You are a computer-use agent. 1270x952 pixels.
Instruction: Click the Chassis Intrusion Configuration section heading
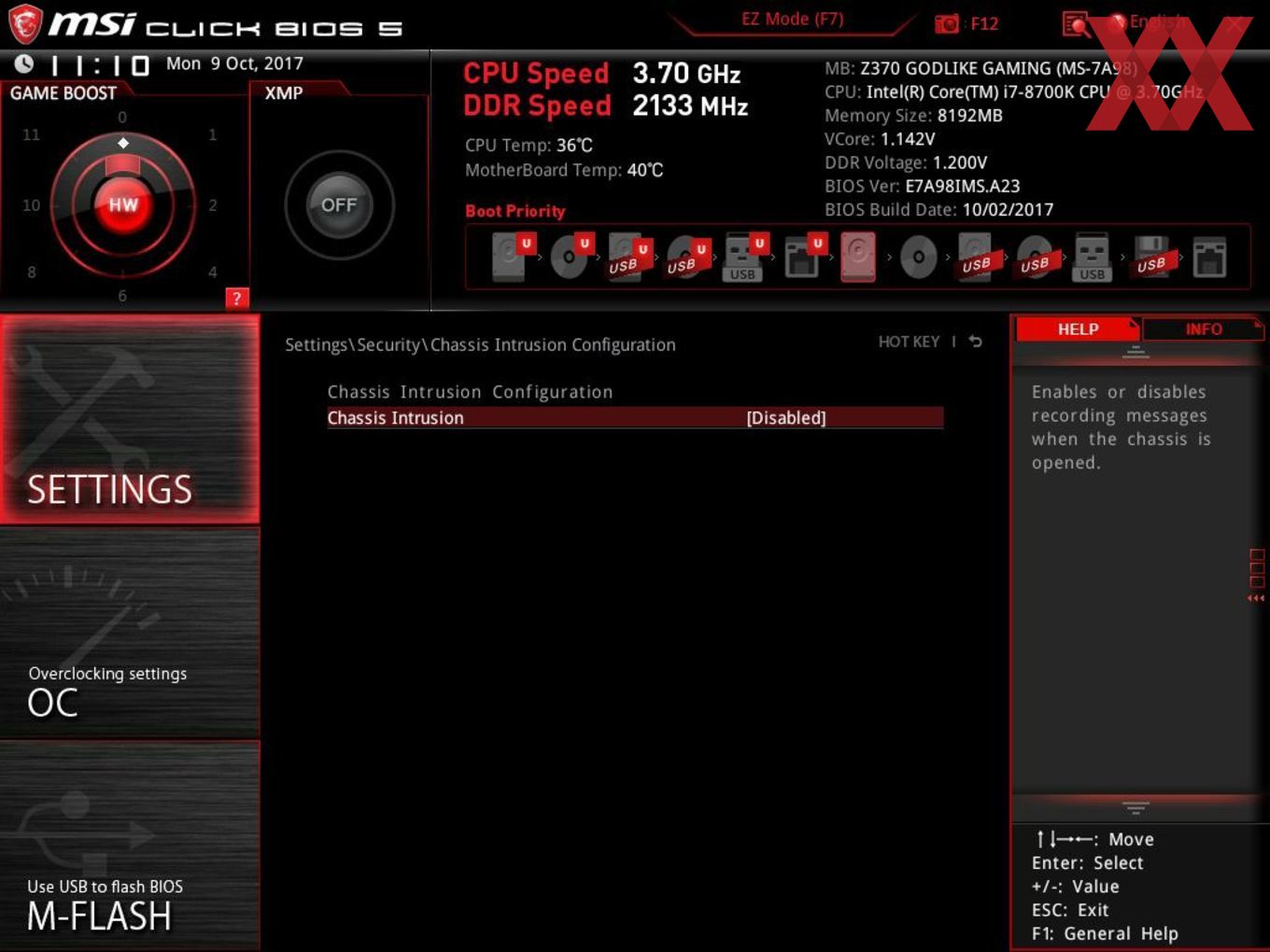470,392
